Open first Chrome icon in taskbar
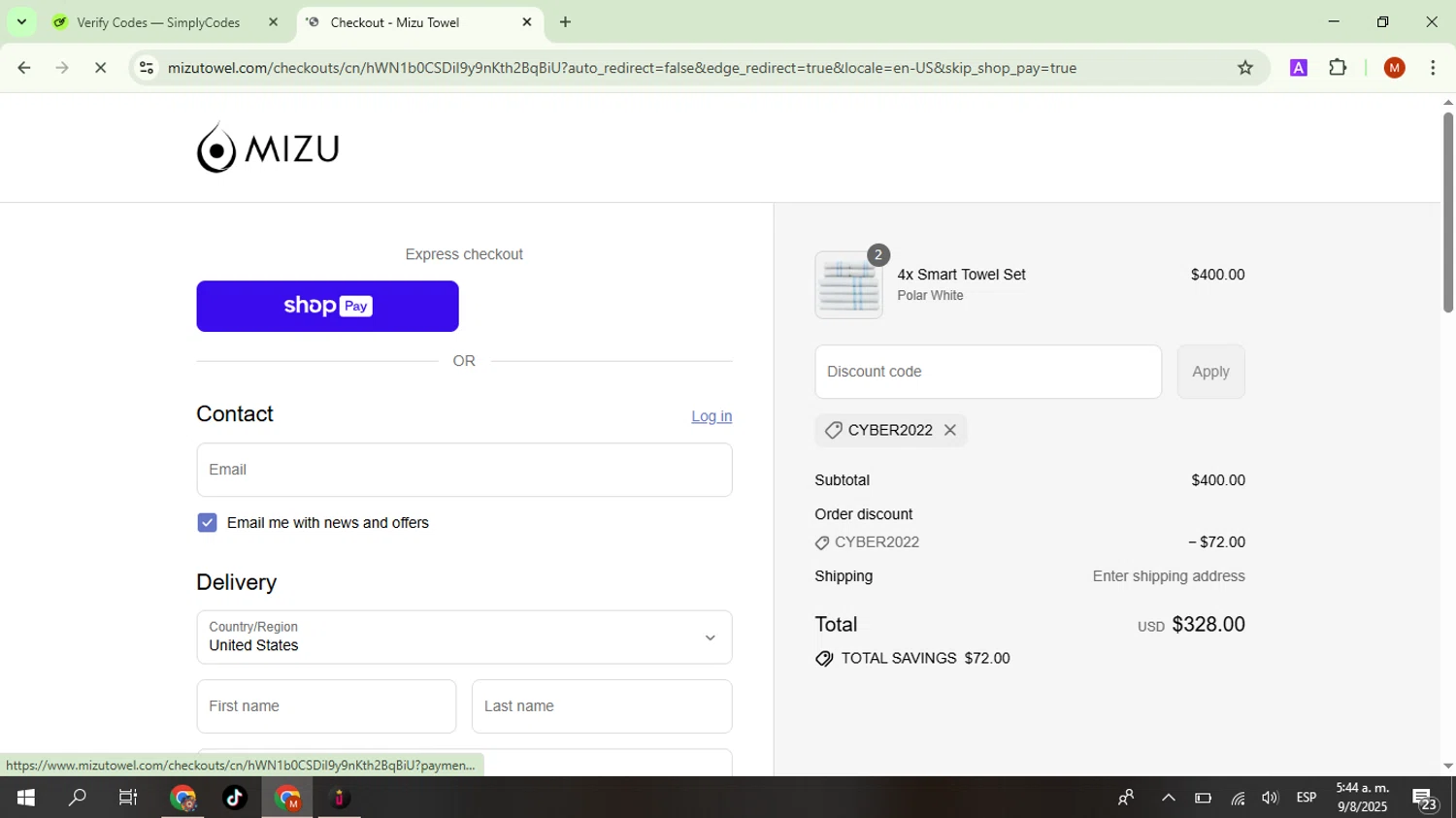The image size is (1456, 818). (x=182, y=798)
